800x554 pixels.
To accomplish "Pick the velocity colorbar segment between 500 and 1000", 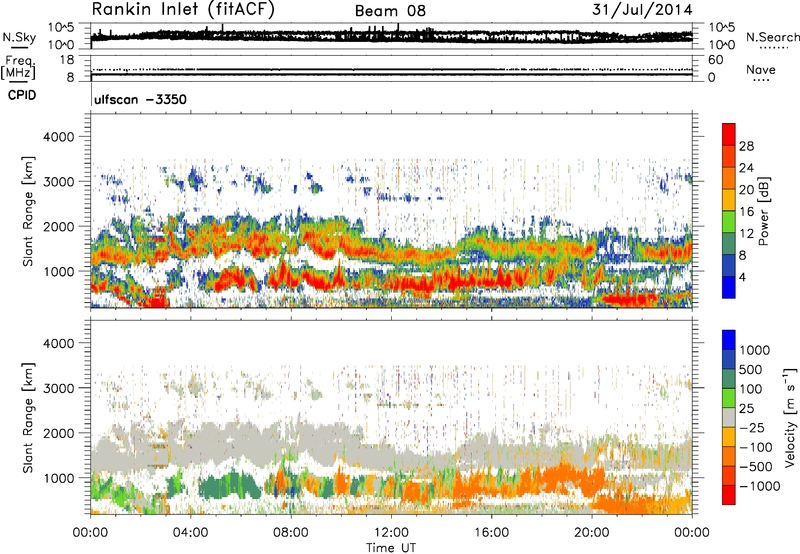I will (729, 359).
